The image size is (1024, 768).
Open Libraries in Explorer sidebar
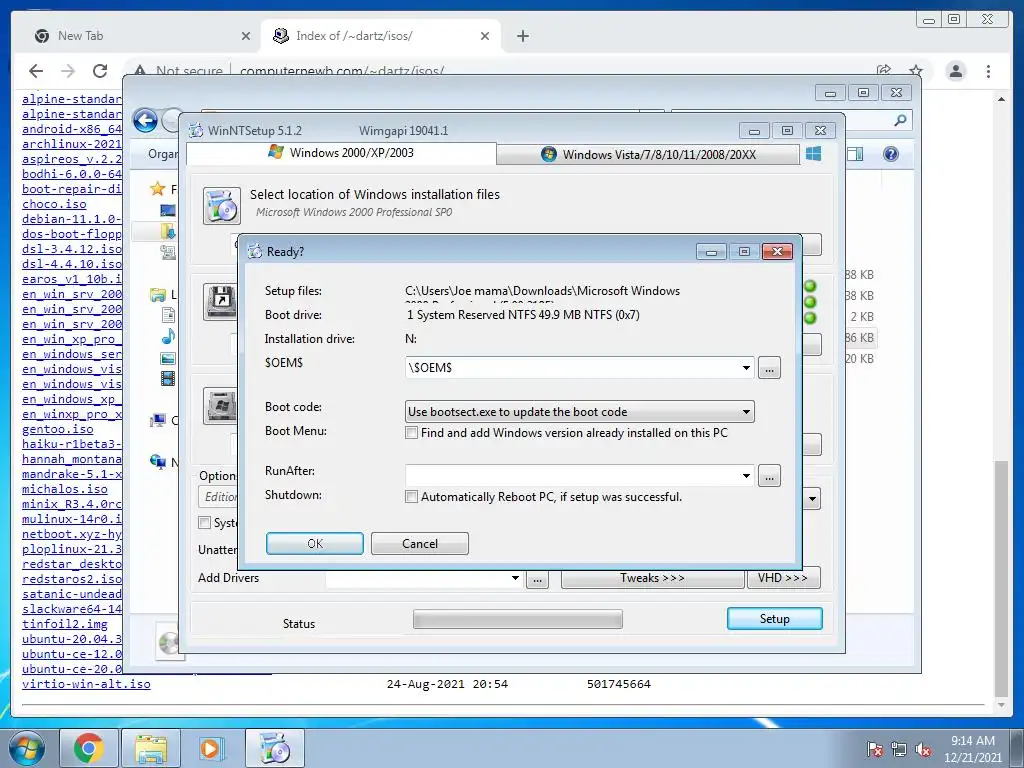157,295
